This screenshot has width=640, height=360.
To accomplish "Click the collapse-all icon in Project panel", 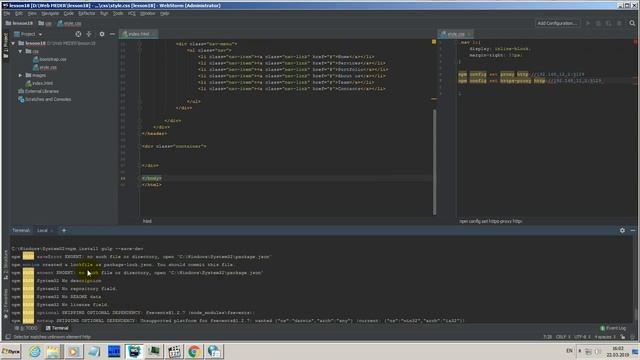I will [x=89, y=34].
